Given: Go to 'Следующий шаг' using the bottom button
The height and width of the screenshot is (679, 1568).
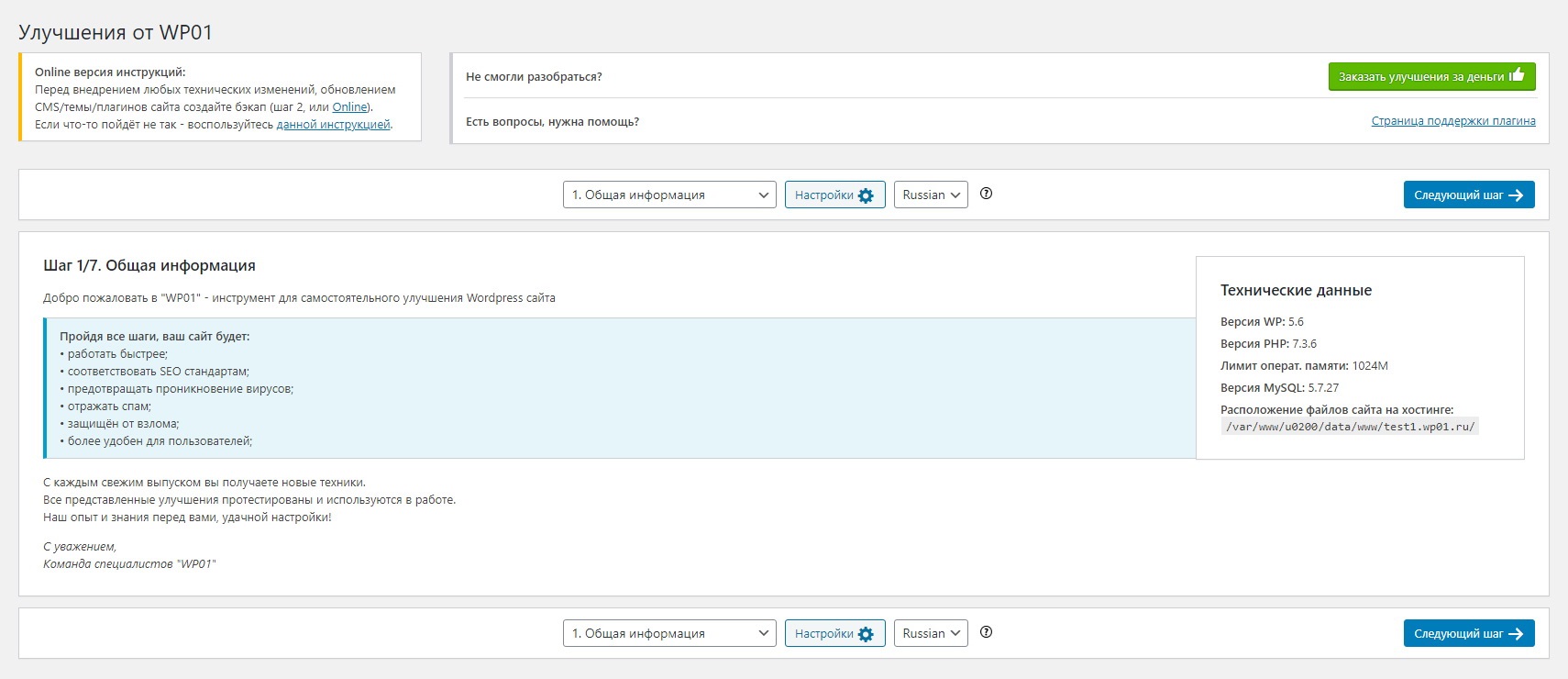Looking at the screenshot, I should point(1469,633).
